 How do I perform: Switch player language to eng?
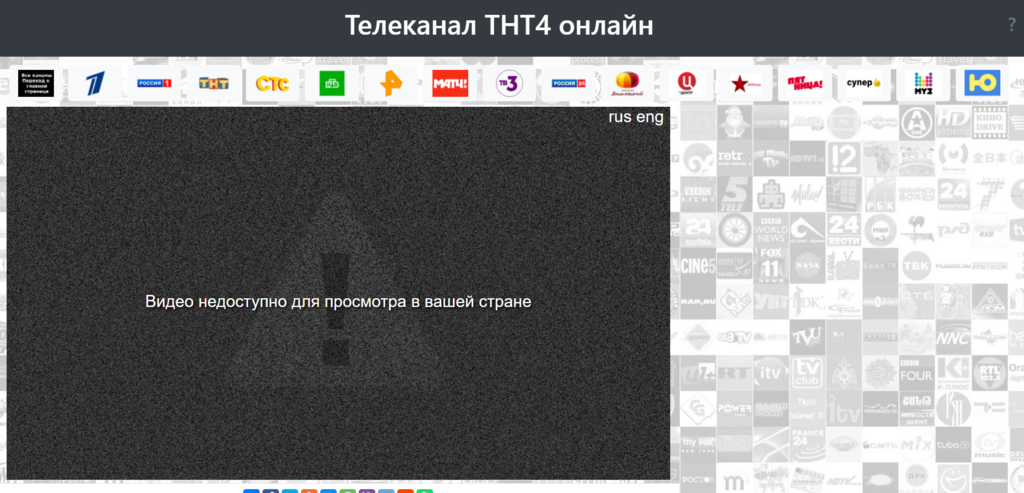pos(649,118)
